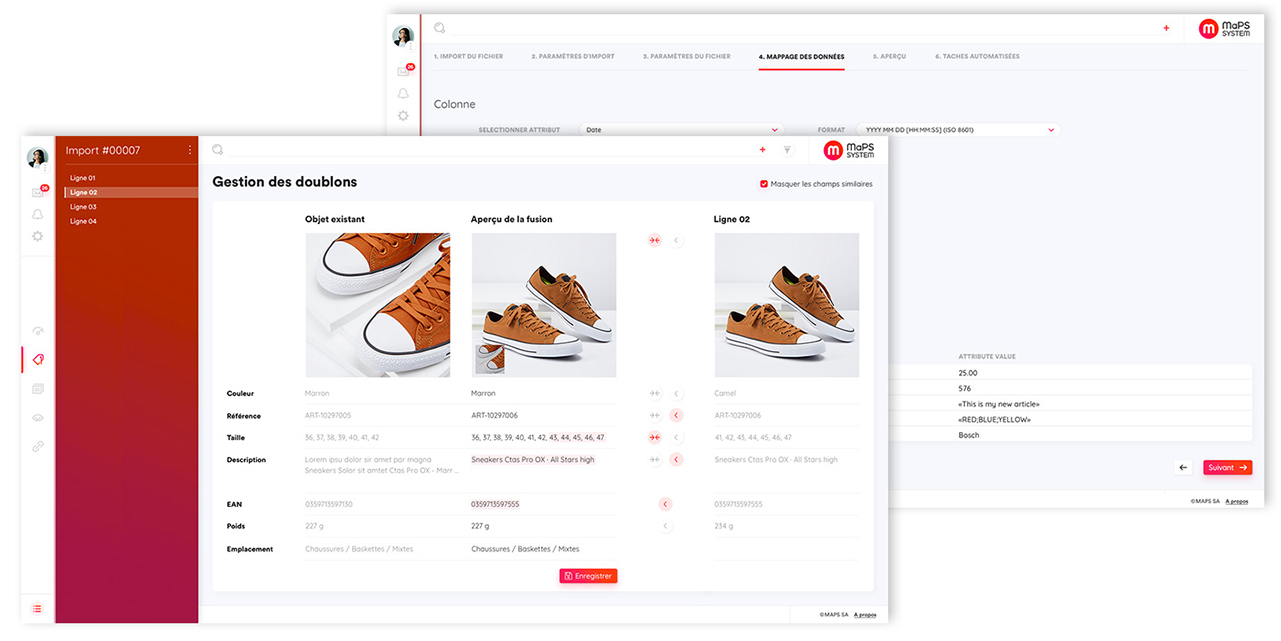Go to the 6. Taches automatisées tab

click(977, 56)
